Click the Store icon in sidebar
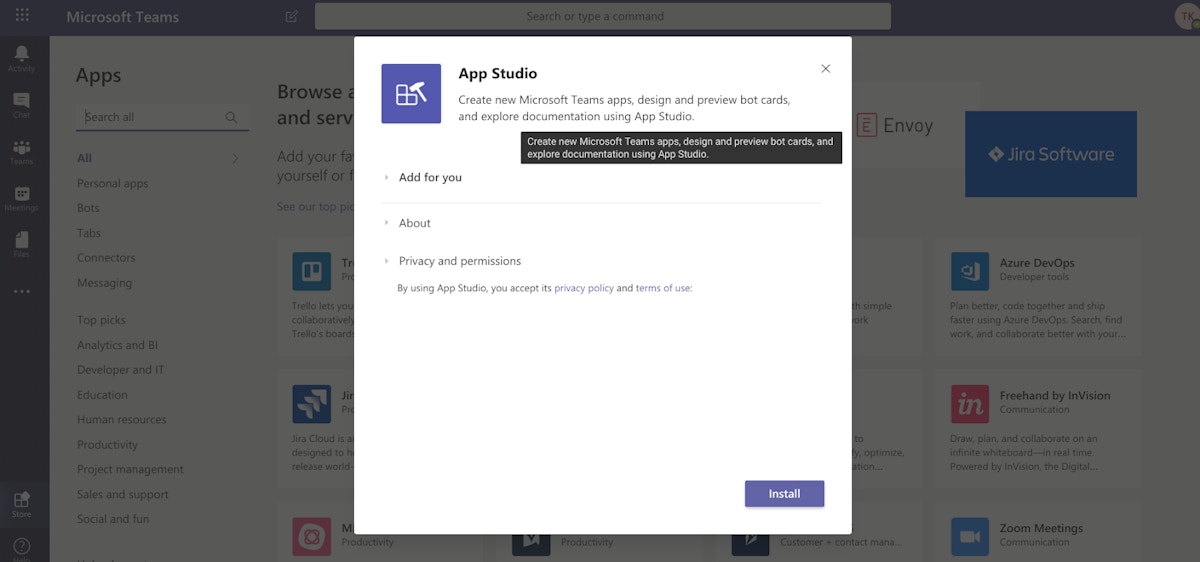Screen dimensions: 1200x562 click(x=22, y=500)
